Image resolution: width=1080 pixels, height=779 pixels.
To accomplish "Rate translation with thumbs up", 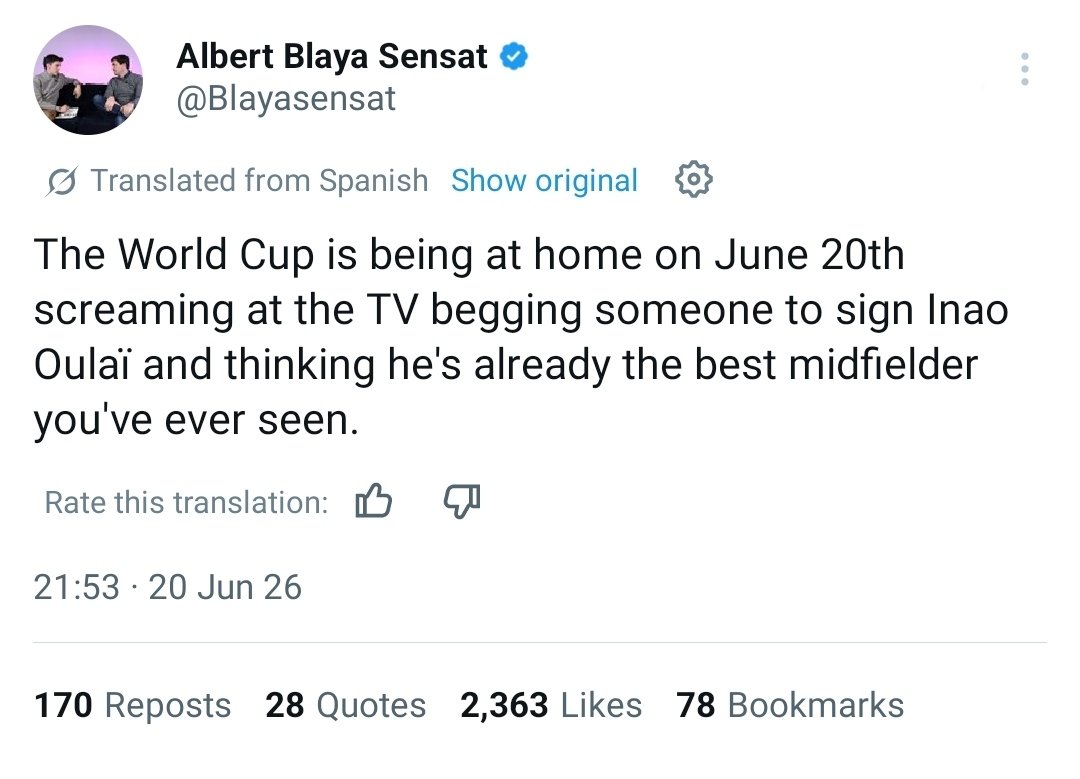I will pyautogui.click(x=373, y=501).
